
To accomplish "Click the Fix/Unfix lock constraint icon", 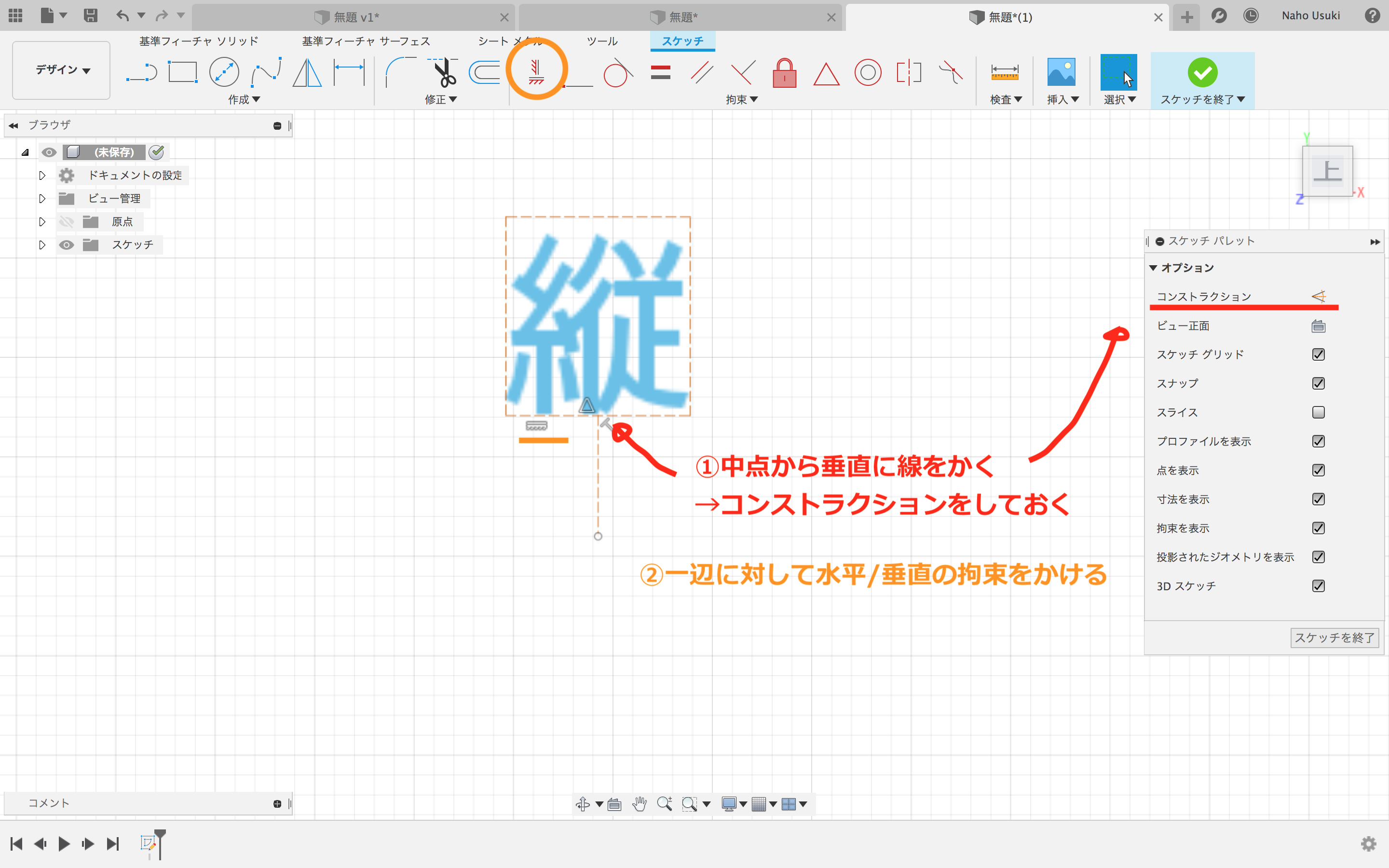I will click(784, 73).
